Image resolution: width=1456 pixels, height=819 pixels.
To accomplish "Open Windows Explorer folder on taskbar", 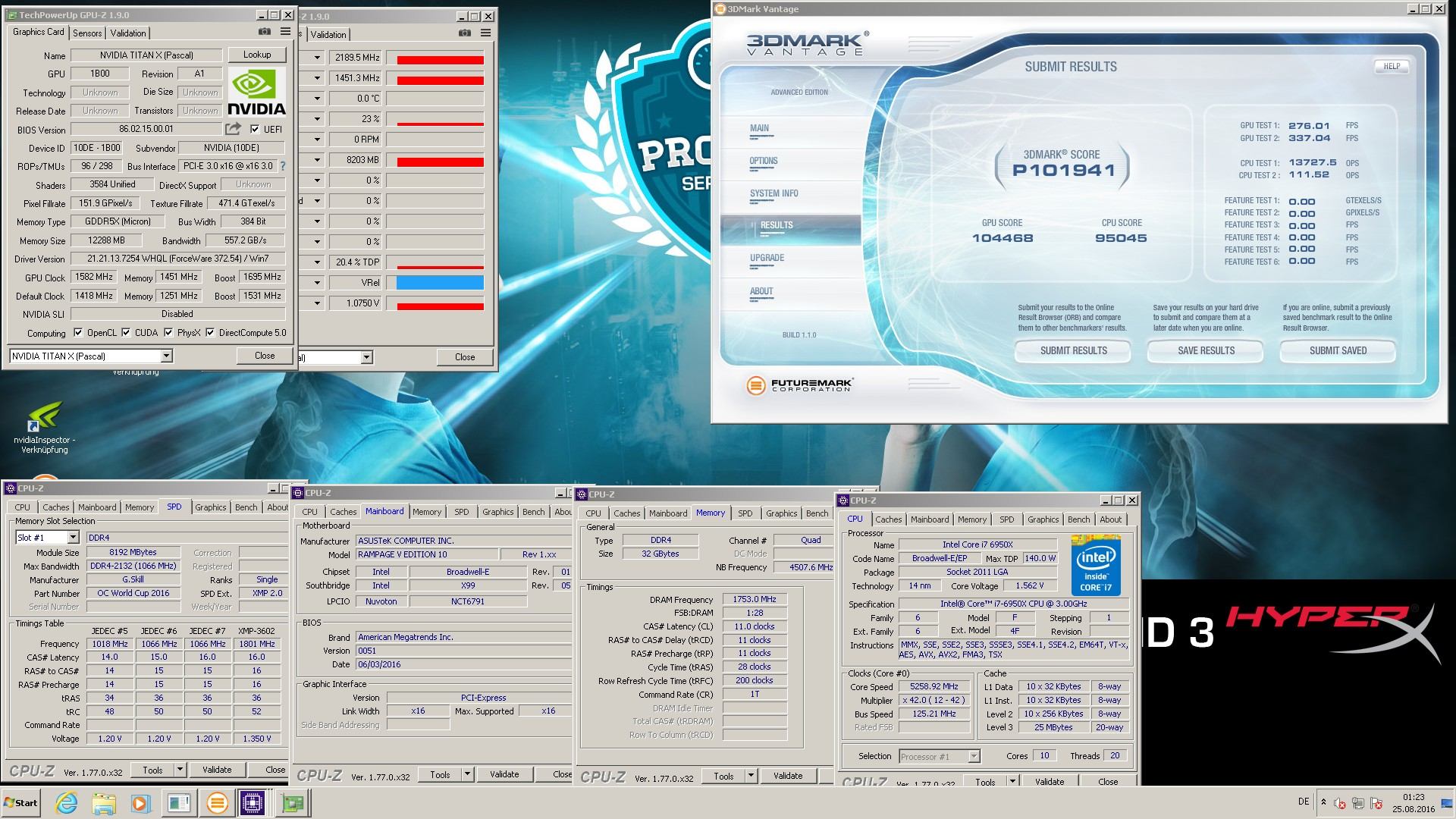I will (104, 803).
